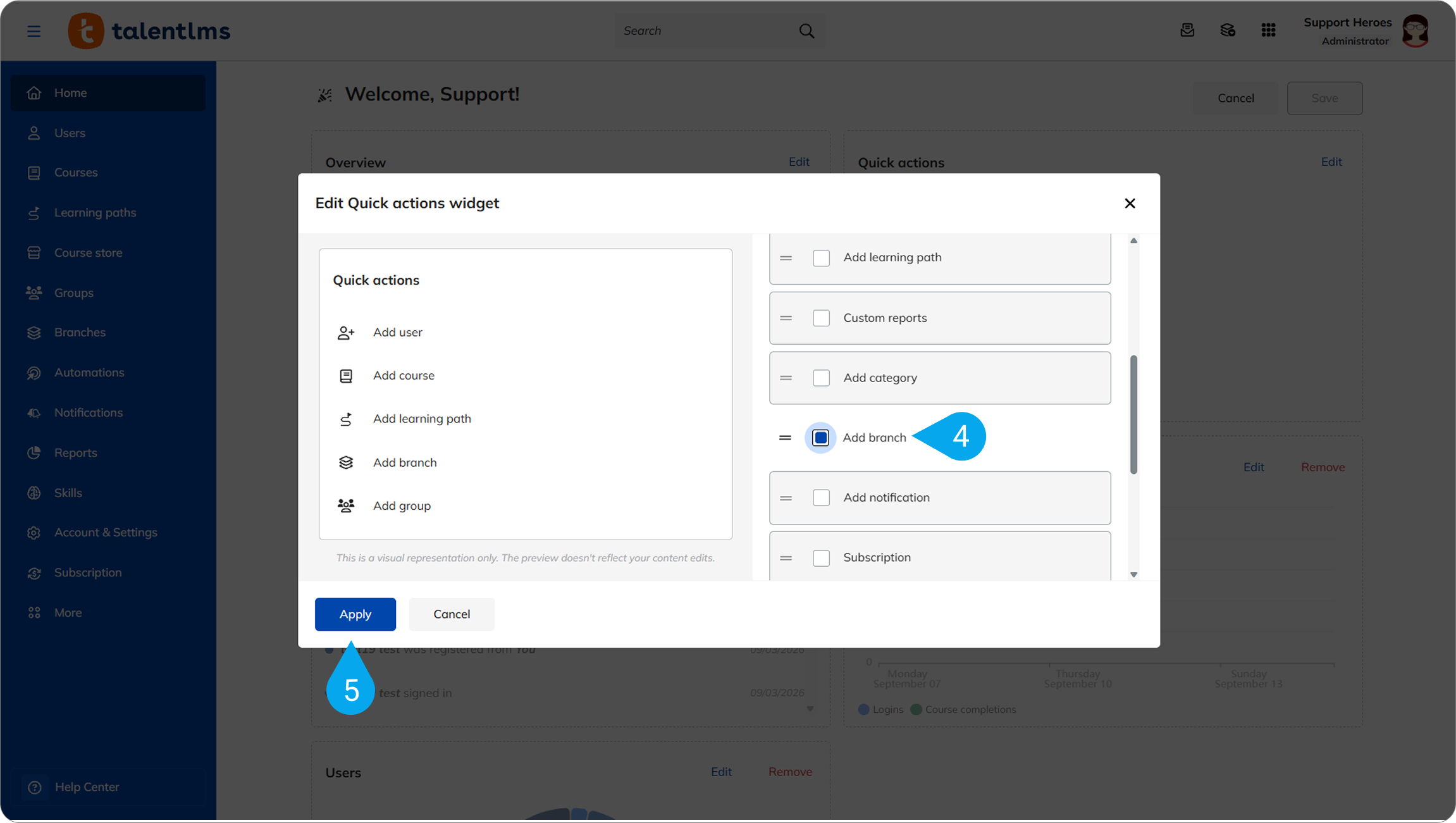Open Users in the sidebar
The width and height of the screenshot is (1456, 823).
[108, 133]
